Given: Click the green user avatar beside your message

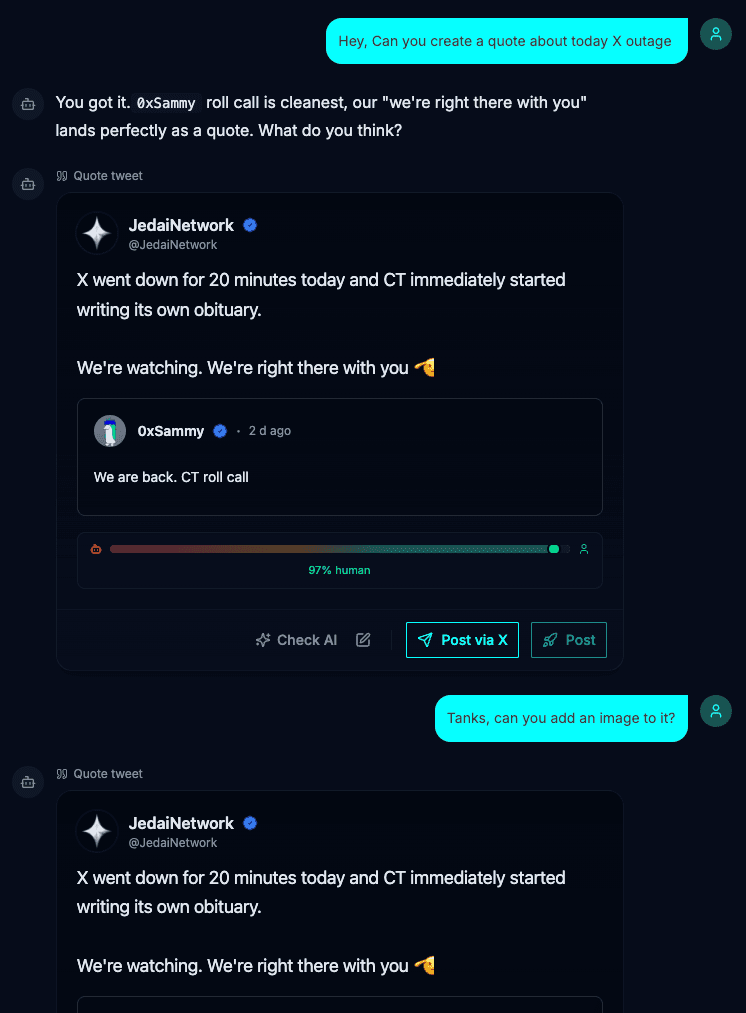Looking at the screenshot, I should (x=715, y=33).
